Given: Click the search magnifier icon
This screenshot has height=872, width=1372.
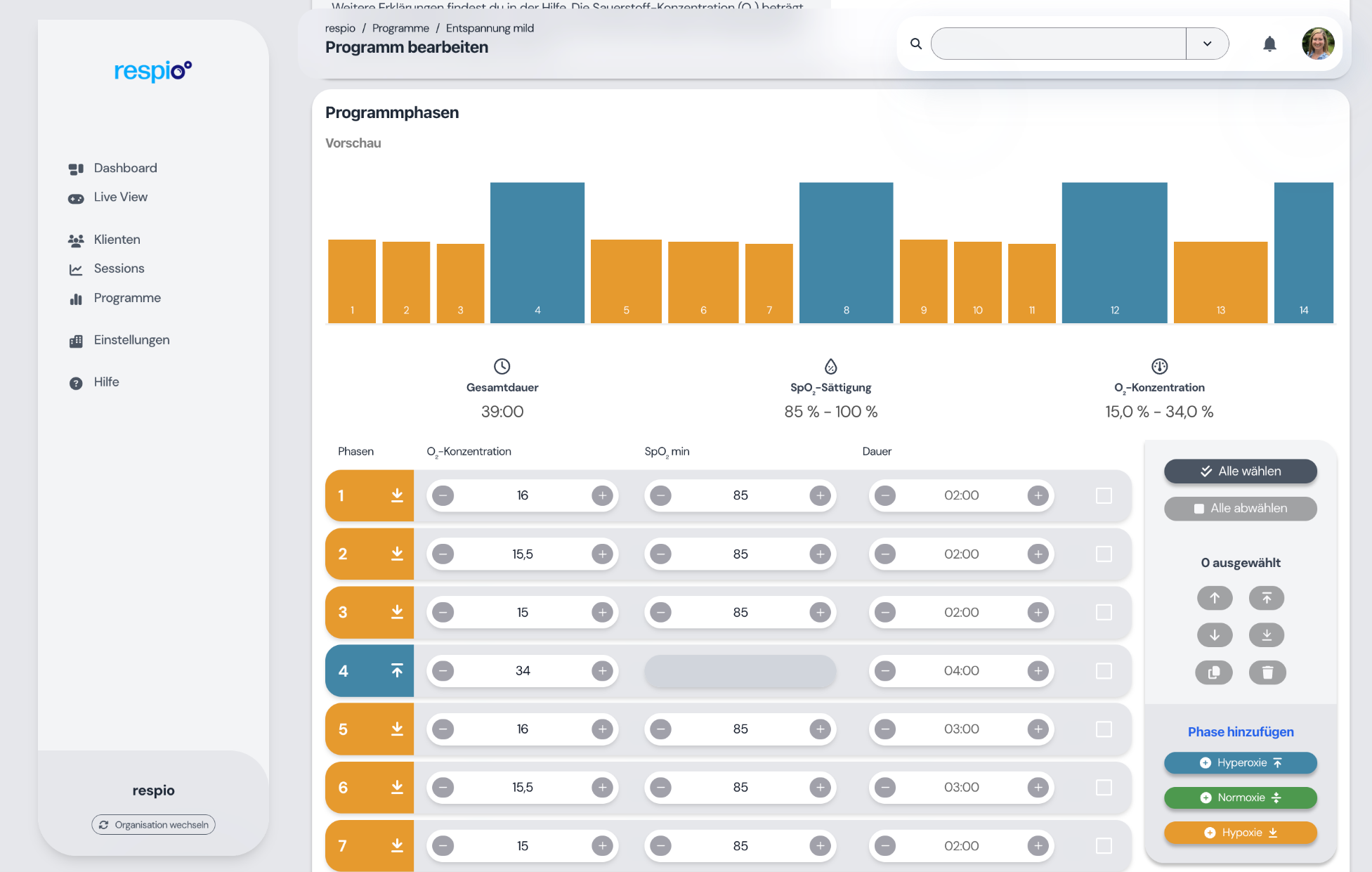Looking at the screenshot, I should click(x=916, y=44).
